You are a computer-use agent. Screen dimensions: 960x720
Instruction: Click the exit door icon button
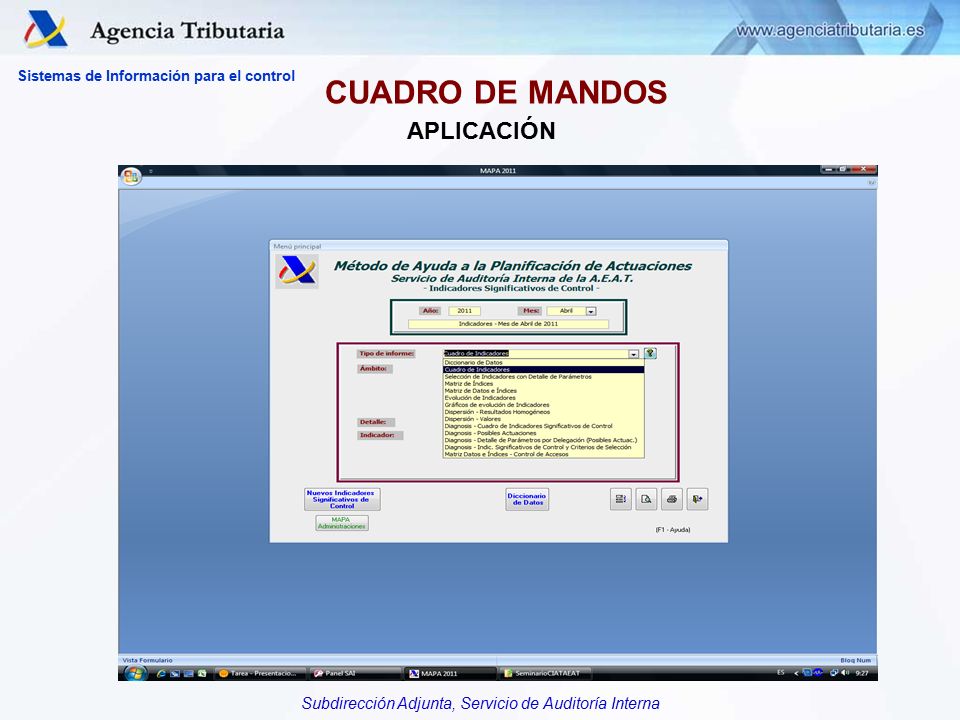pyautogui.click(x=697, y=499)
